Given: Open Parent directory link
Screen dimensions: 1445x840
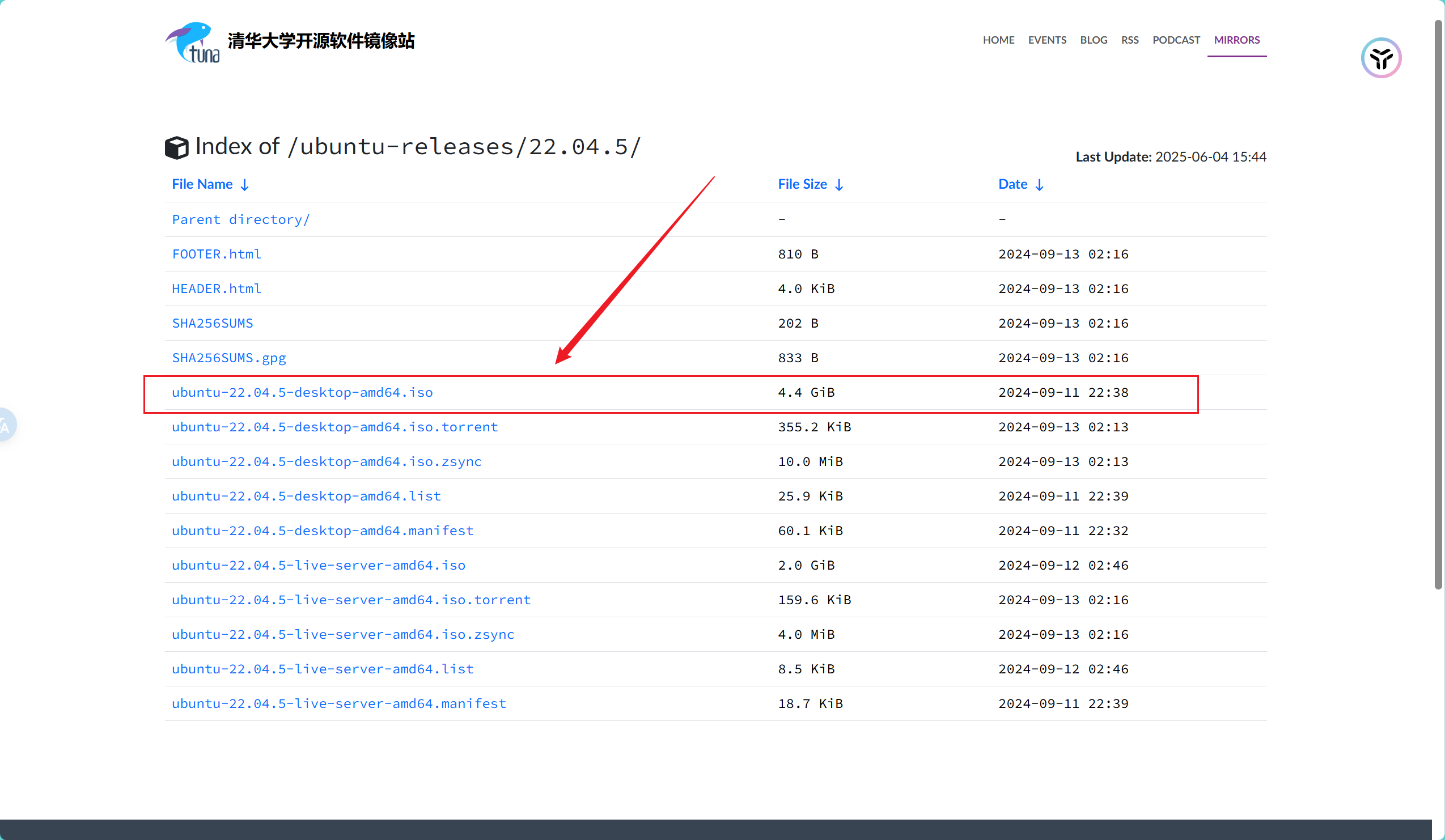Looking at the screenshot, I should (x=240, y=219).
